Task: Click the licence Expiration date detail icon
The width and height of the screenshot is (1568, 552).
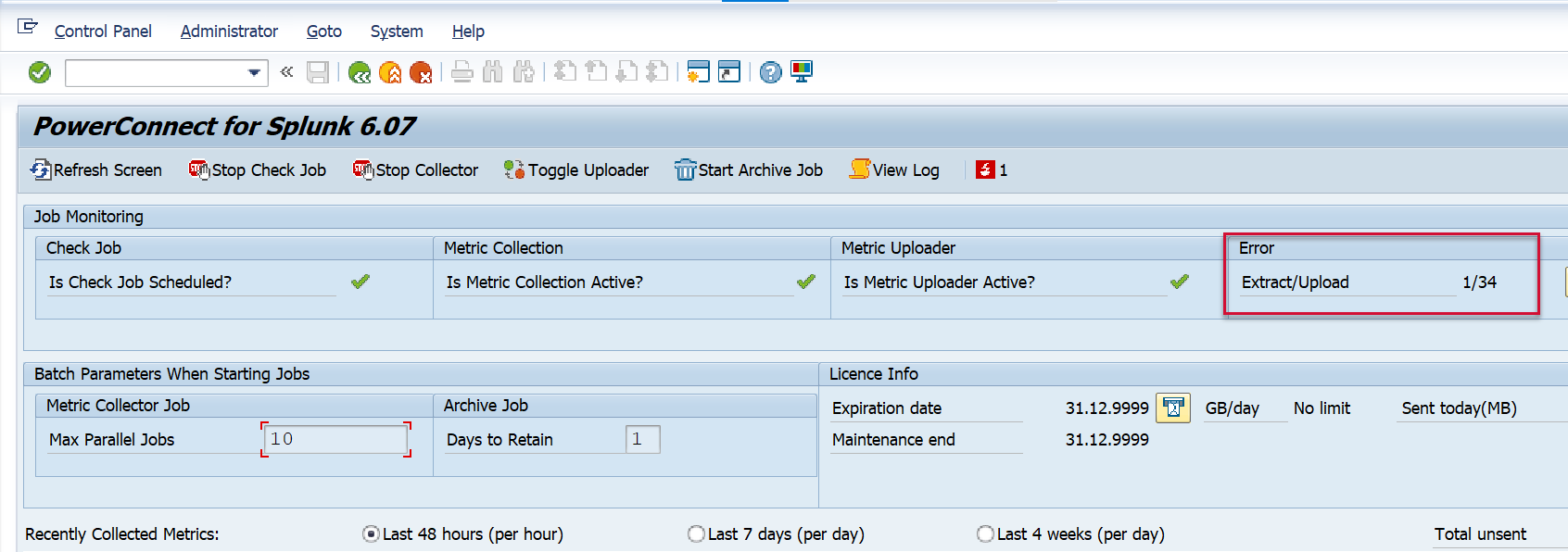Action: [x=1173, y=408]
